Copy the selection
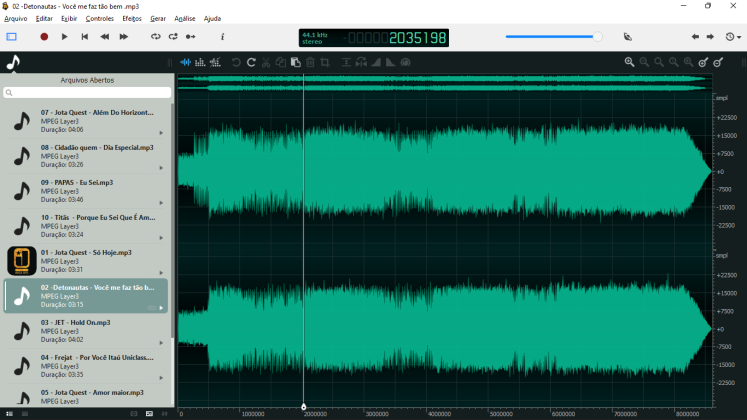Screen dimensions: 747x420 pyautogui.click(x=281, y=62)
